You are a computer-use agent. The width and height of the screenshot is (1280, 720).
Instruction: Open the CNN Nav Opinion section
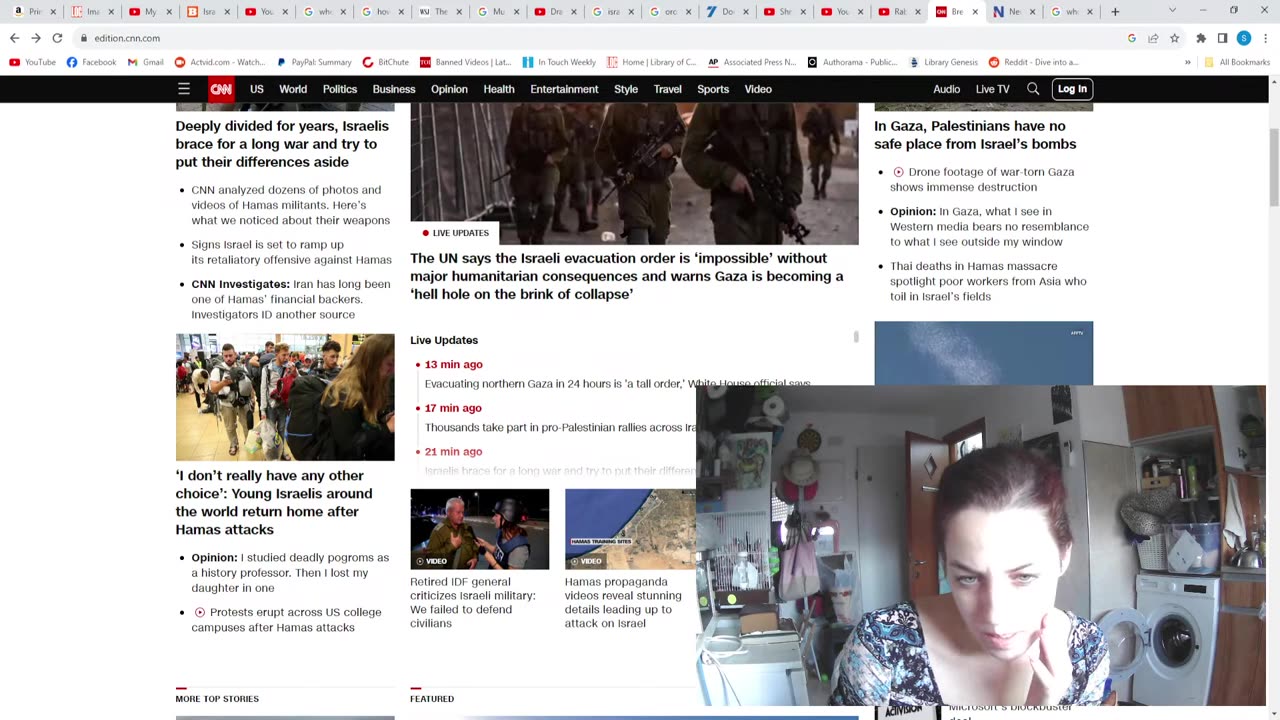coord(449,89)
